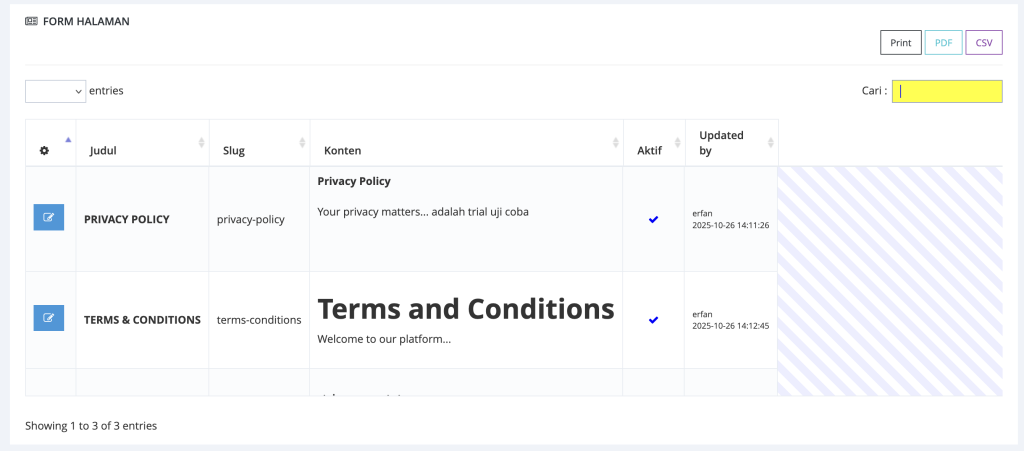Screen dimensions: 1024x451
Task: Sort by Konten column arrows
Action: [616, 143]
